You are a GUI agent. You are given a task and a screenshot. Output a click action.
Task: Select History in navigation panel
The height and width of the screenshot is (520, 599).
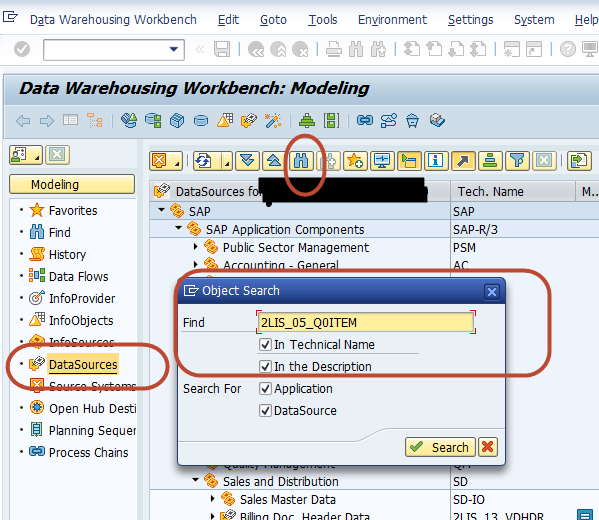67,254
